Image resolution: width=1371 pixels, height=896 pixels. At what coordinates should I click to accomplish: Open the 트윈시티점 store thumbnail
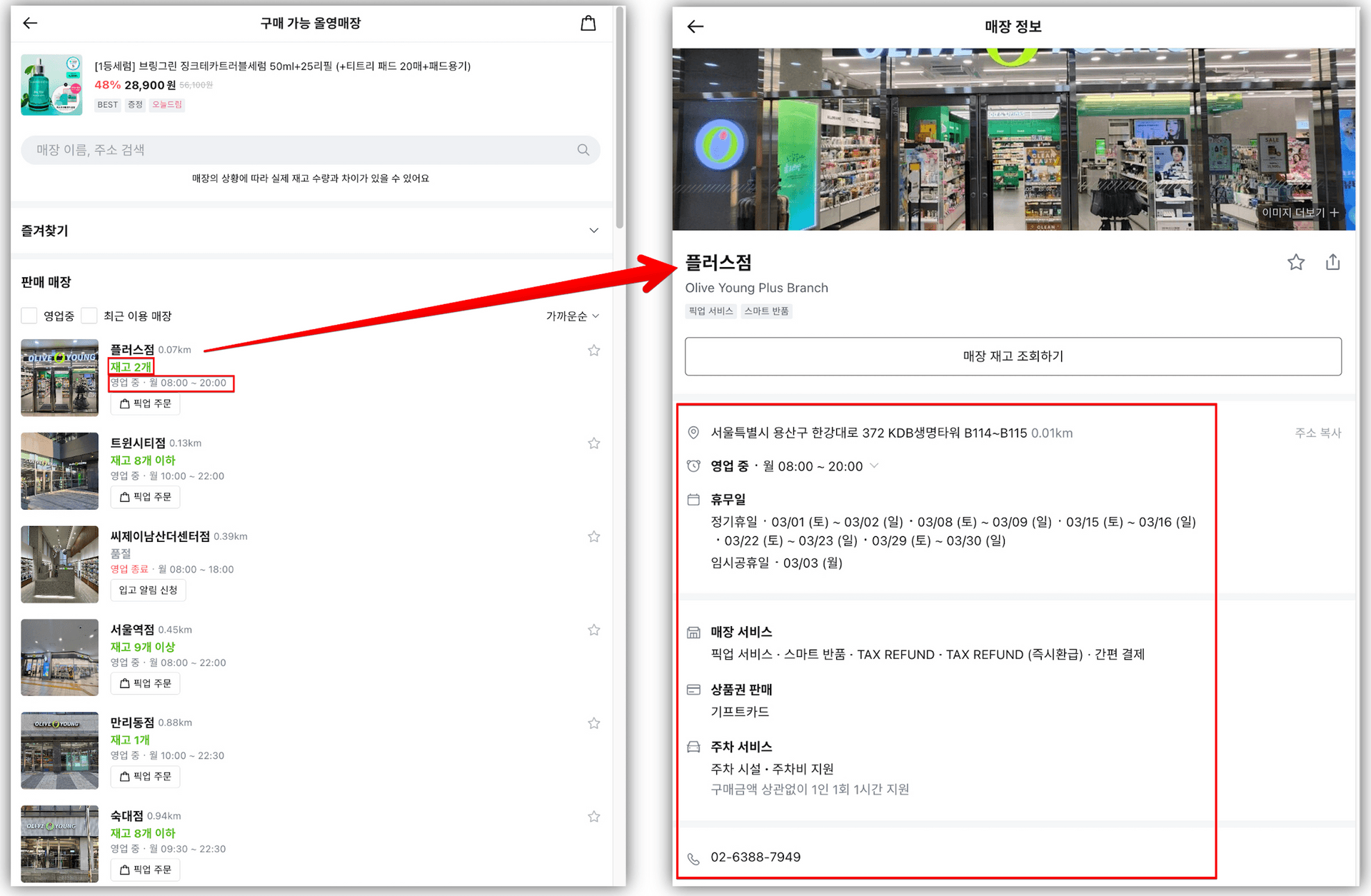59,471
